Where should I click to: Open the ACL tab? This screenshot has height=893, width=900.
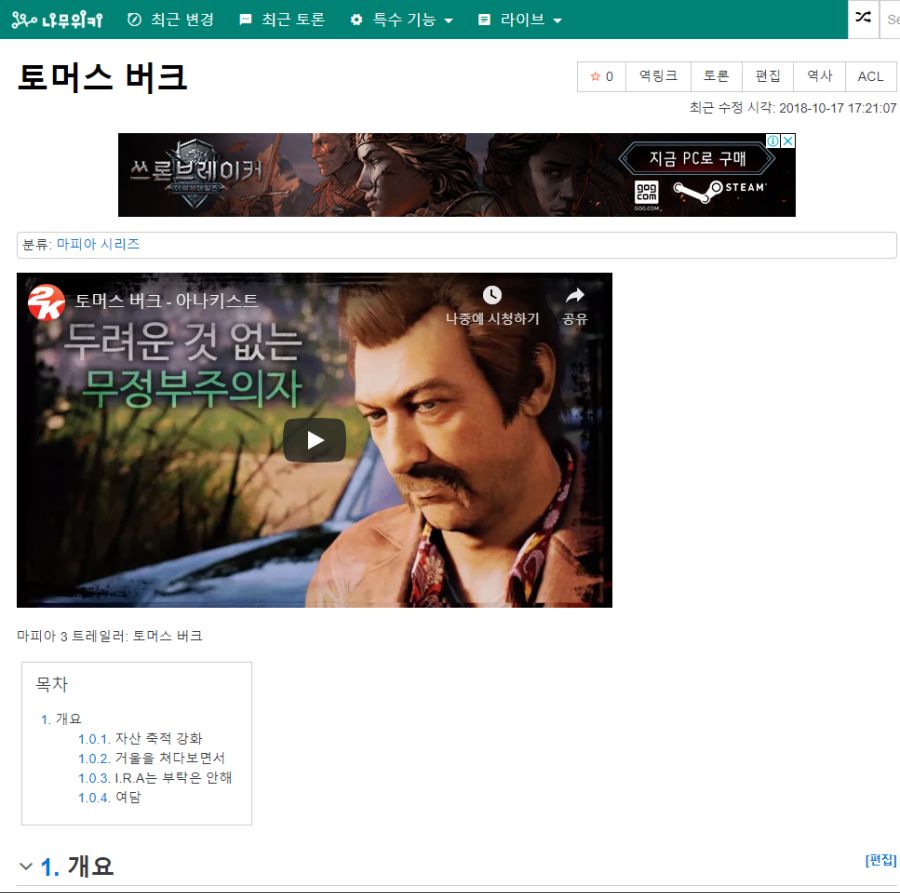click(x=871, y=76)
